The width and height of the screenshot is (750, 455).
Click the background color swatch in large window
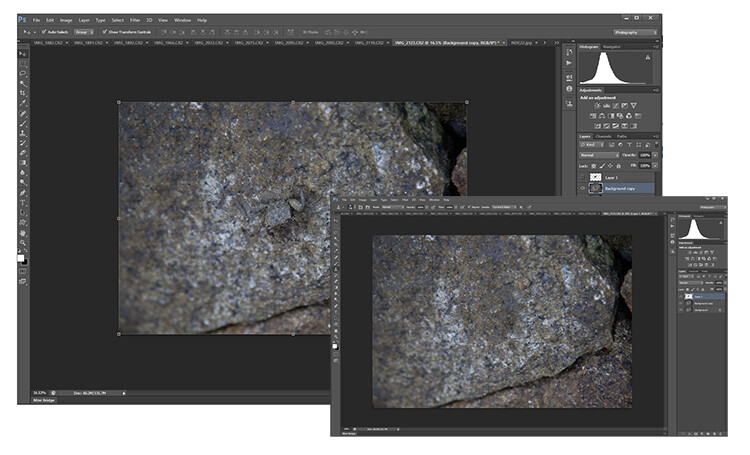25,263
